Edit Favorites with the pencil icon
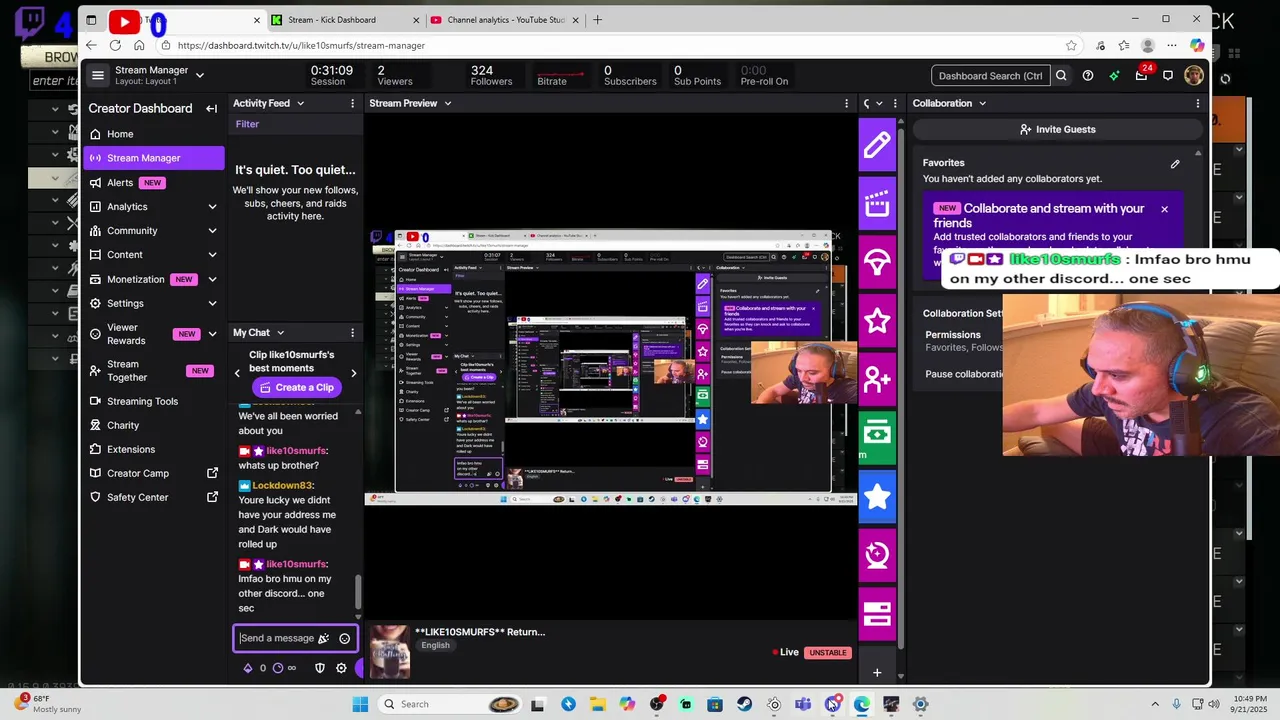The image size is (1280, 720). click(x=1175, y=164)
